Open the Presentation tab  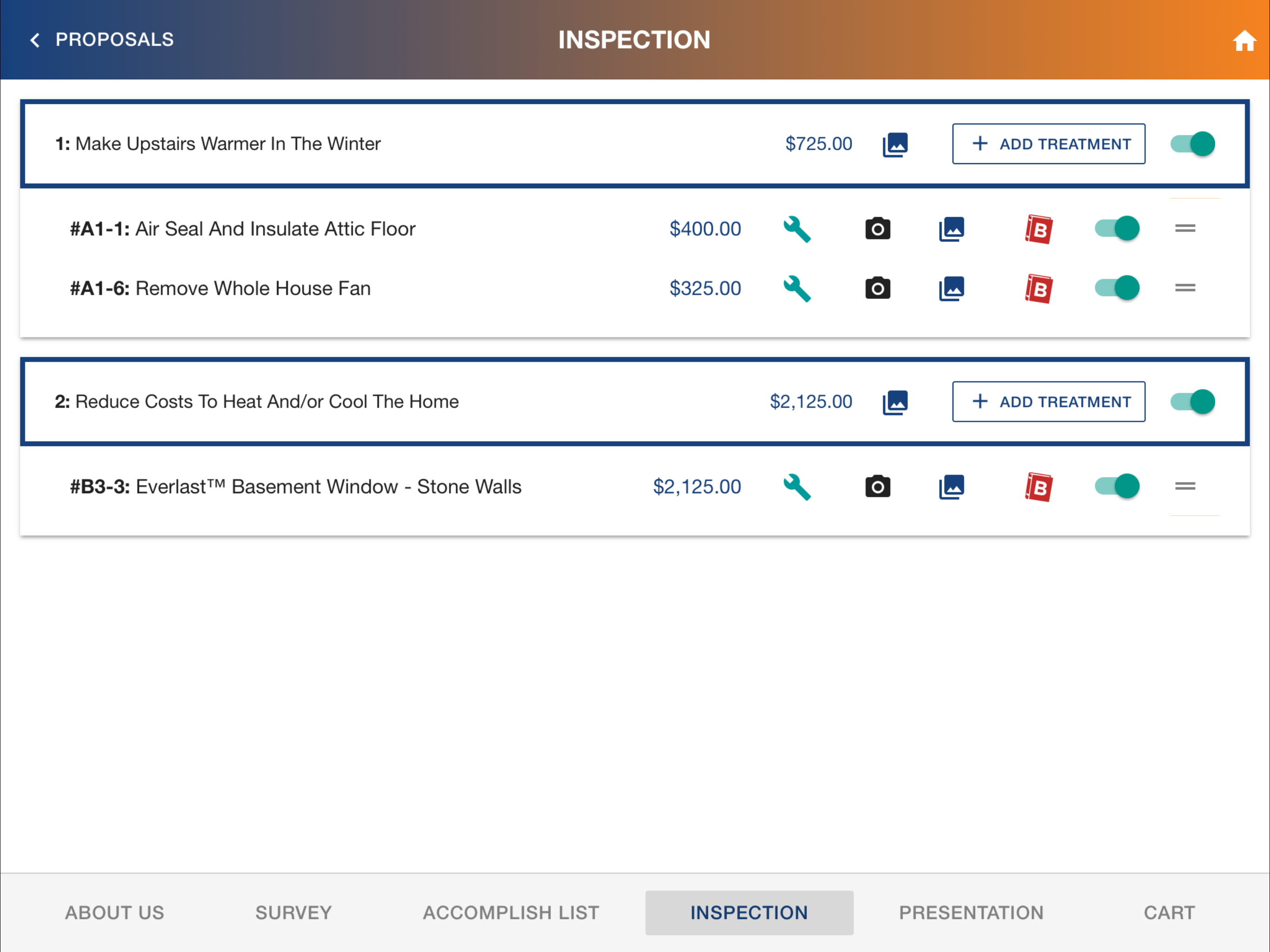click(x=971, y=912)
